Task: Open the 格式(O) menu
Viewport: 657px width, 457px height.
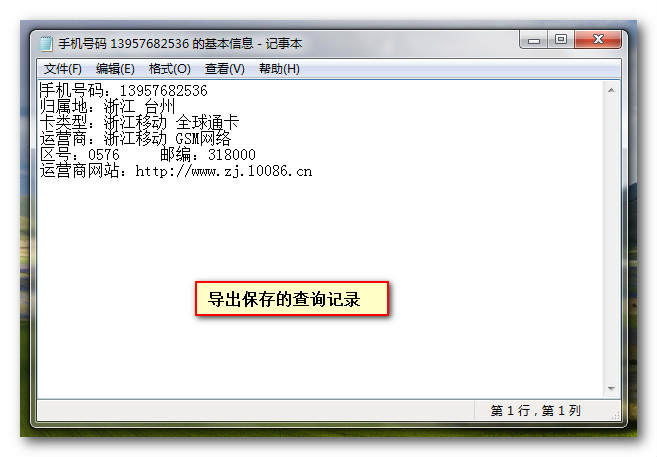Action: pos(170,69)
